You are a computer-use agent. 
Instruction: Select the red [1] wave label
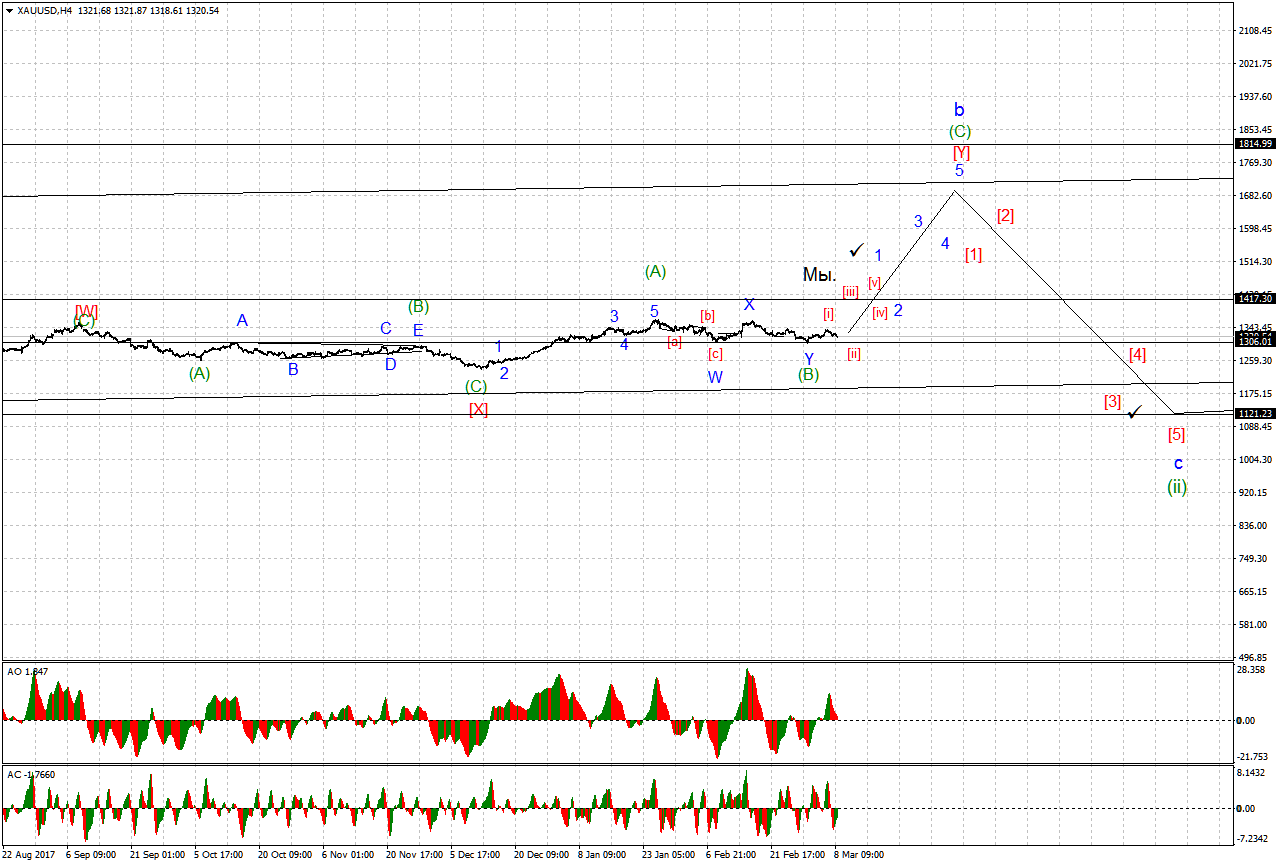point(973,255)
